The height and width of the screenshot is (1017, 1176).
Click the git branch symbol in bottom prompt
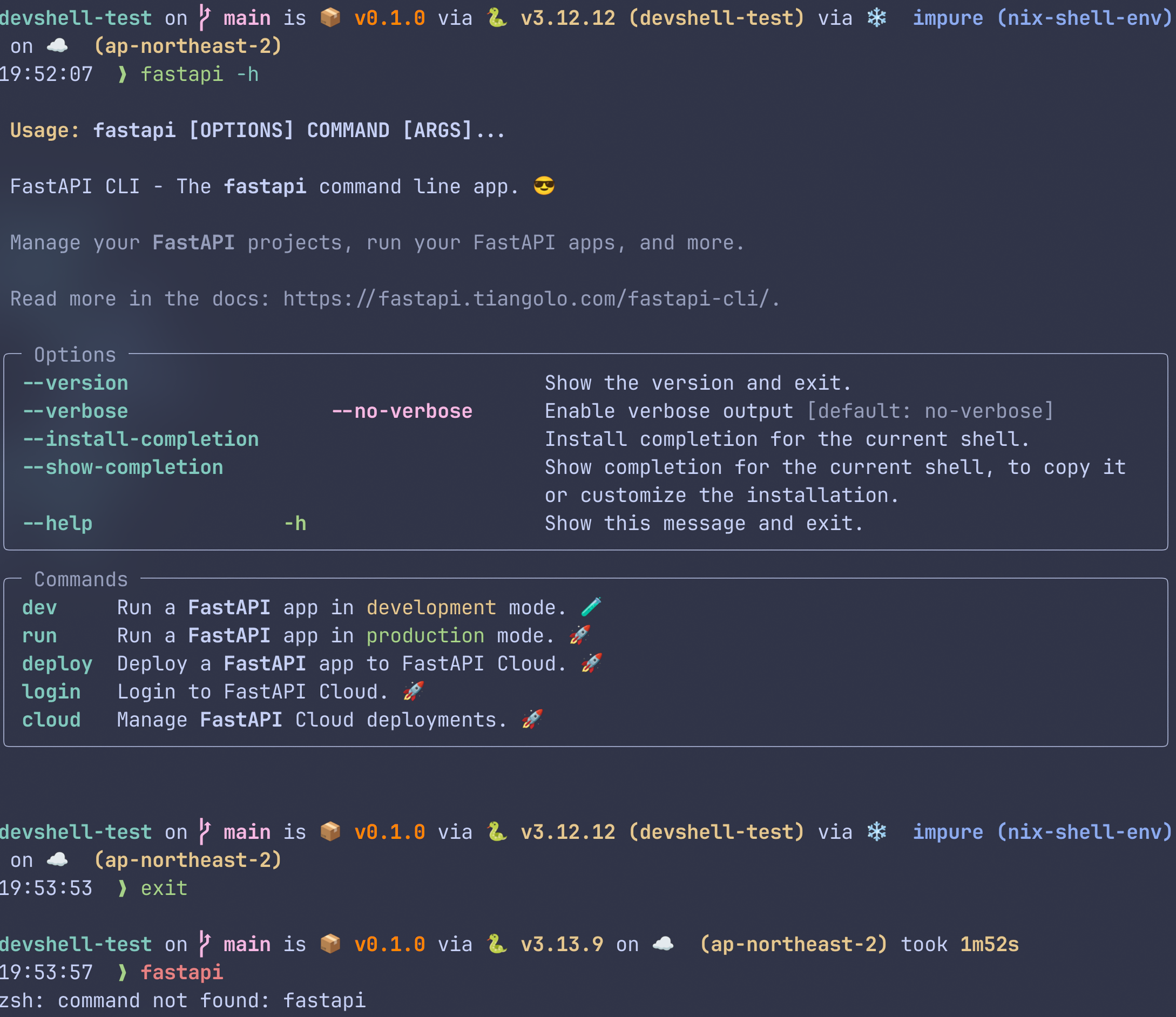point(205,944)
